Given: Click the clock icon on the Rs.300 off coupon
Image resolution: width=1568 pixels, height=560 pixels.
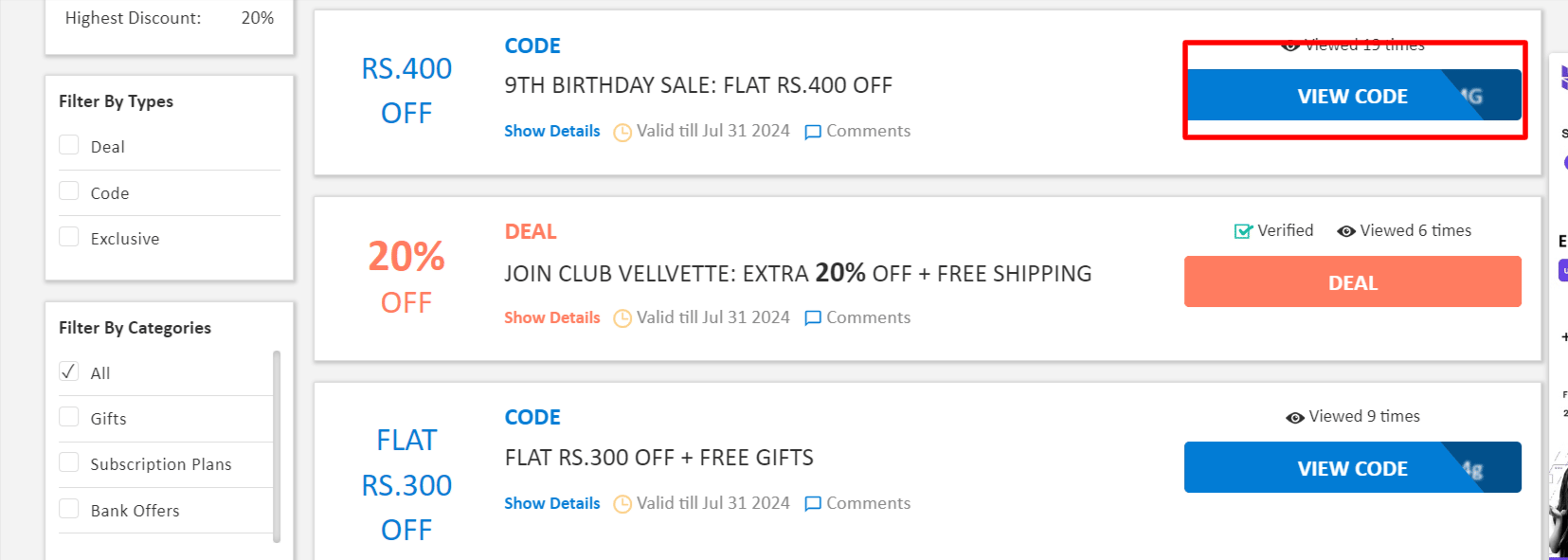Looking at the screenshot, I should click(622, 503).
